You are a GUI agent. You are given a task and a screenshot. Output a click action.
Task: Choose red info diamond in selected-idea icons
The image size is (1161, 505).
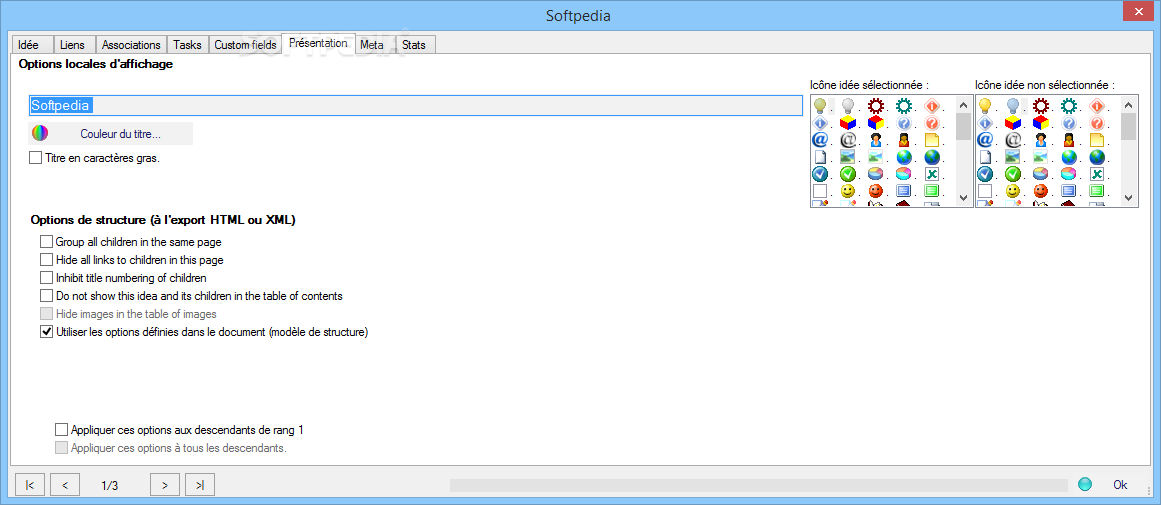(931, 105)
